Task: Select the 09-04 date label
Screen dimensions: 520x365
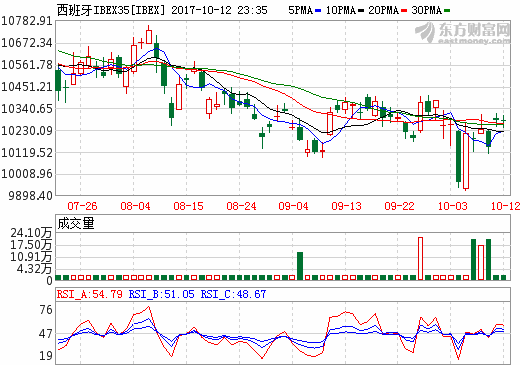Action: click(293, 206)
